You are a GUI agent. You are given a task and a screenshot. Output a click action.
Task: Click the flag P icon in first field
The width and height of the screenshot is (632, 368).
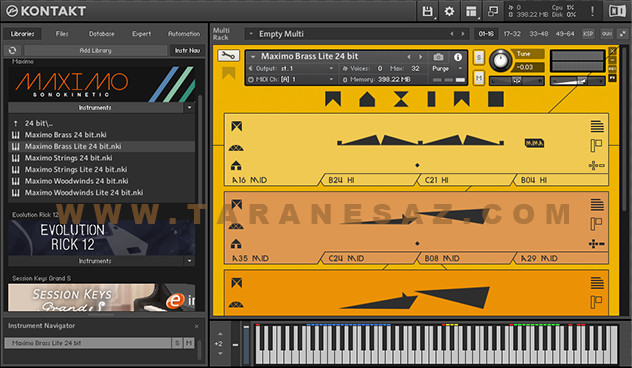pos(596,145)
